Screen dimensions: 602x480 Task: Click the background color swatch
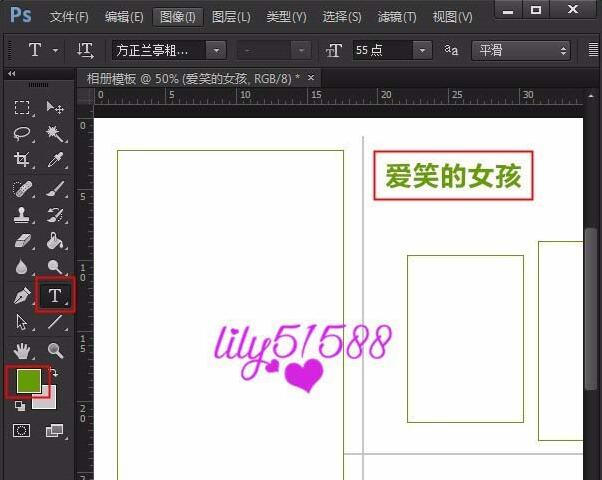[x=49, y=402]
